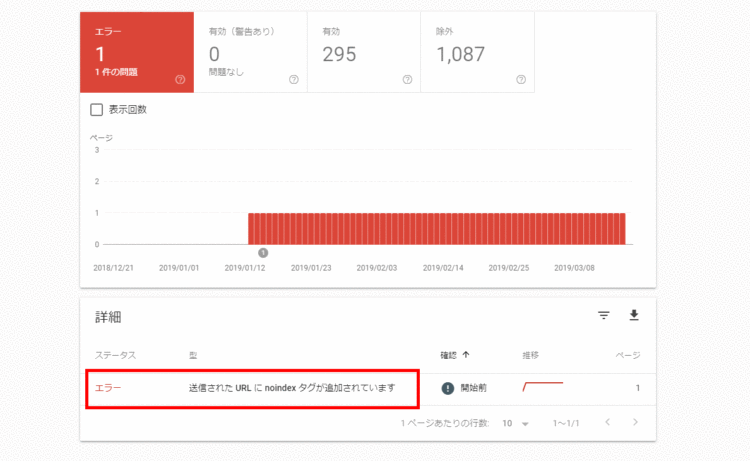
Task: Click the download export icon
Action: [633, 316]
